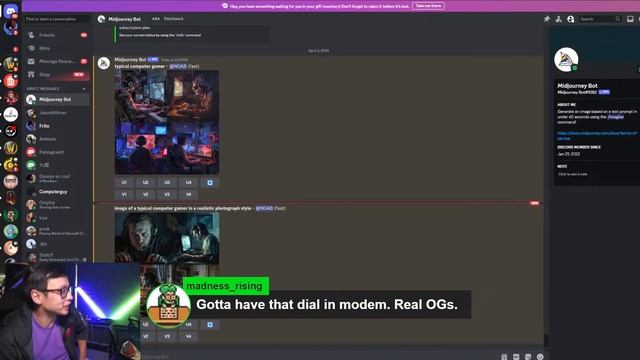The image size is (640, 360).
Task: Click @NOAB mention in realistic photograph prompt
Action: pyautogui.click(x=264, y=208)
